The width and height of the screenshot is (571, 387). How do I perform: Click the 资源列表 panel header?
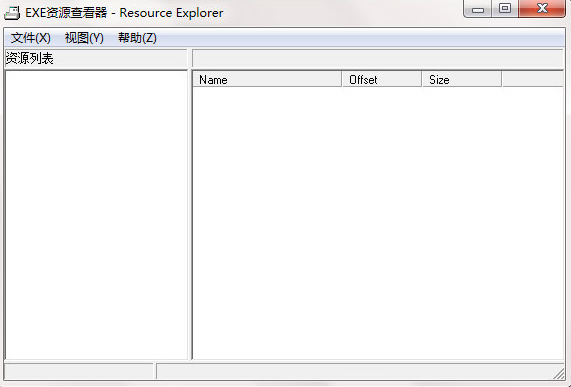click(x=96, y=58)
